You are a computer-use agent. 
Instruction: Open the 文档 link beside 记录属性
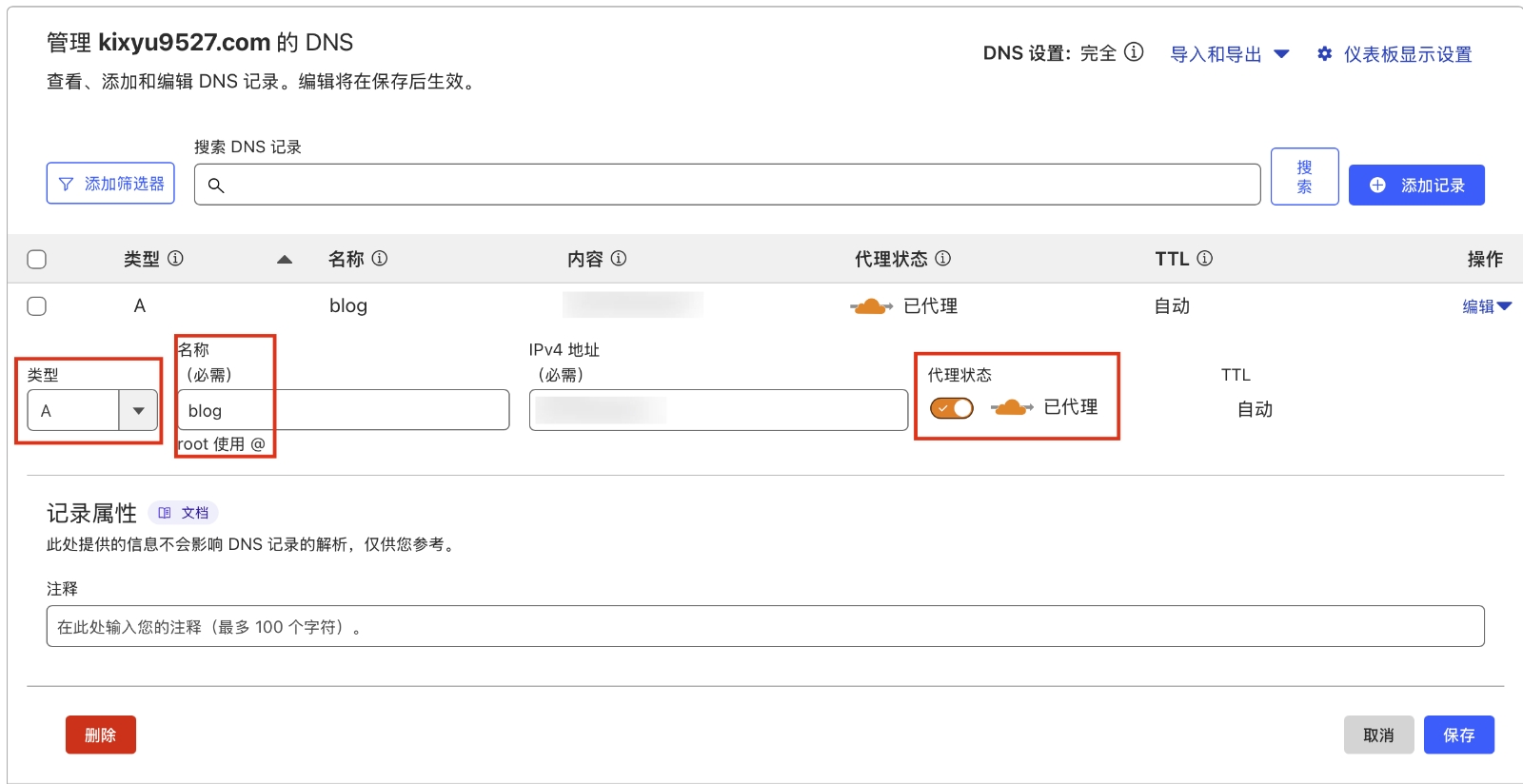coord(185,513)
